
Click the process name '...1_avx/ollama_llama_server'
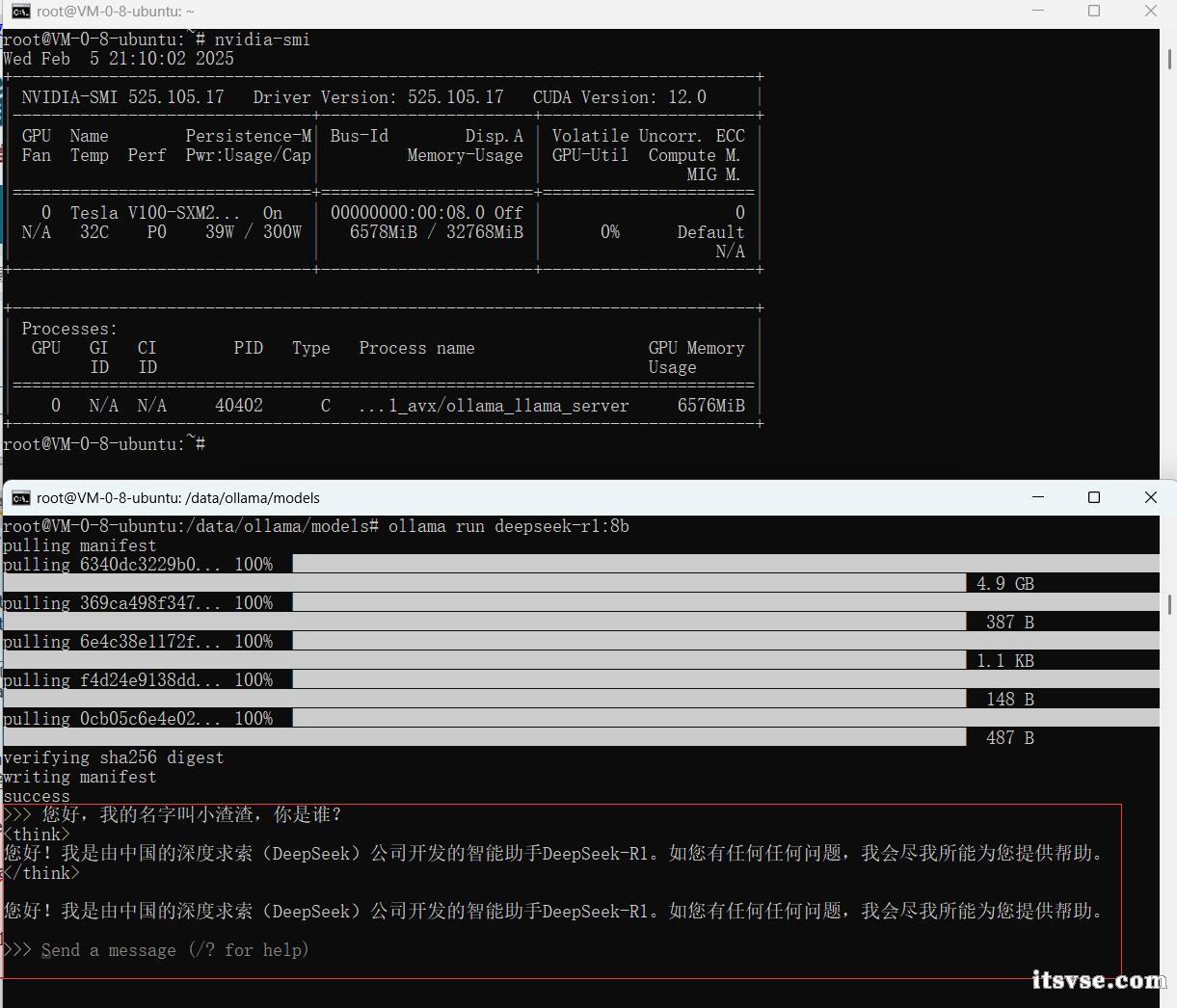pyautogui.click(x=494, y=406)
